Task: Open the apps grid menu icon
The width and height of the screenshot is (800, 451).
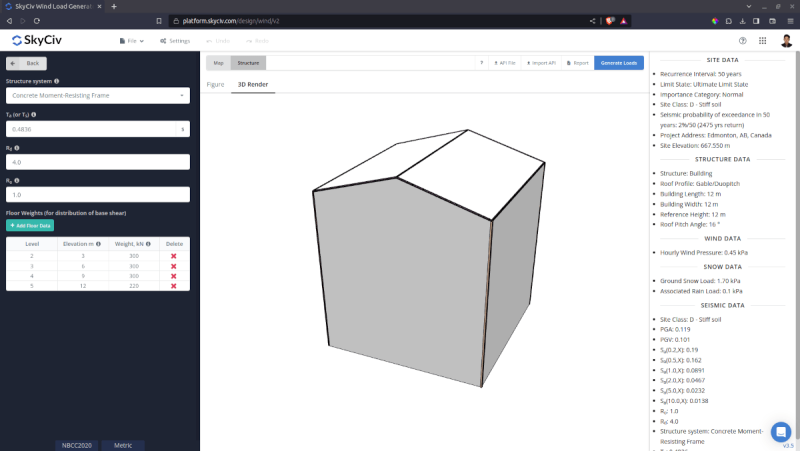Action: (x=762, y=41)
